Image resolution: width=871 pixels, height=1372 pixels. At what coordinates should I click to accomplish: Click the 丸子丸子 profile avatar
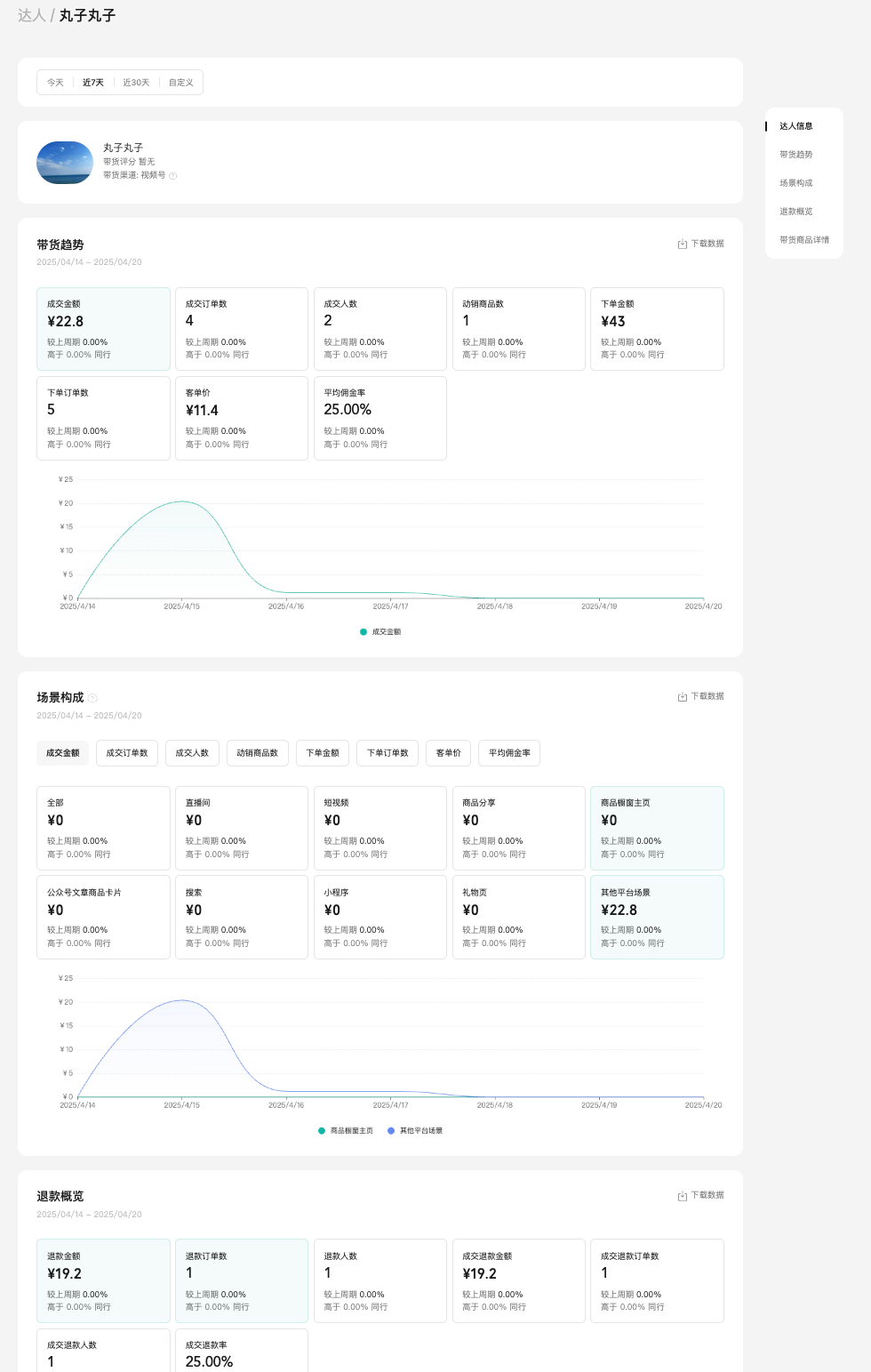click(65, 163)
